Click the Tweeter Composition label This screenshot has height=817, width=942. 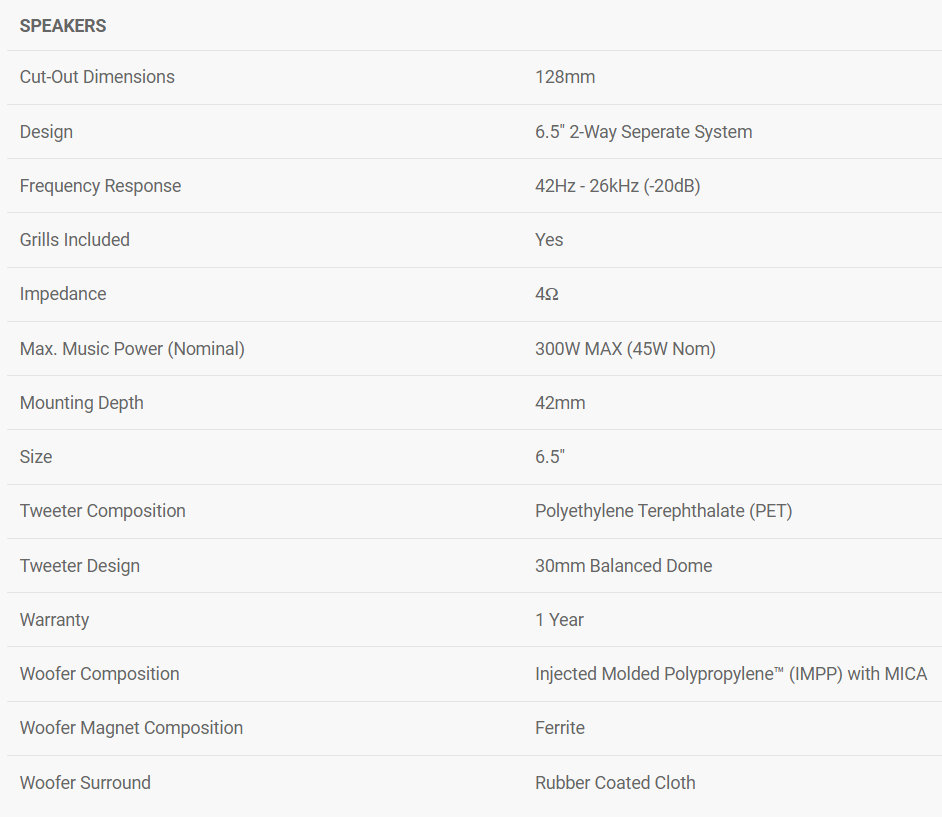[x=103, y=511]
